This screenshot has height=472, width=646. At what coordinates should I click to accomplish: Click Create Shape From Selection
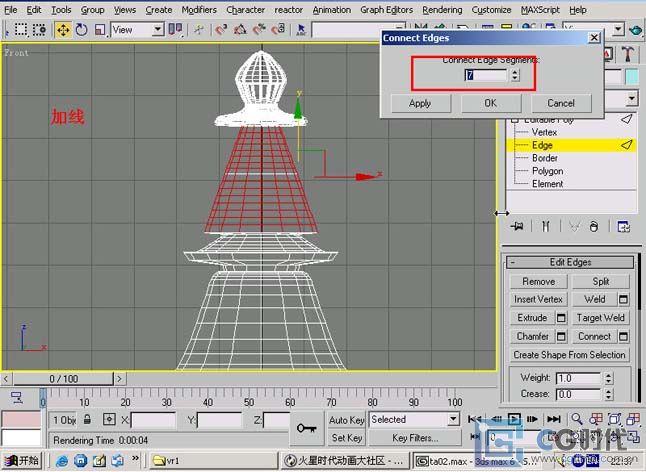click(x=569, y=355)
